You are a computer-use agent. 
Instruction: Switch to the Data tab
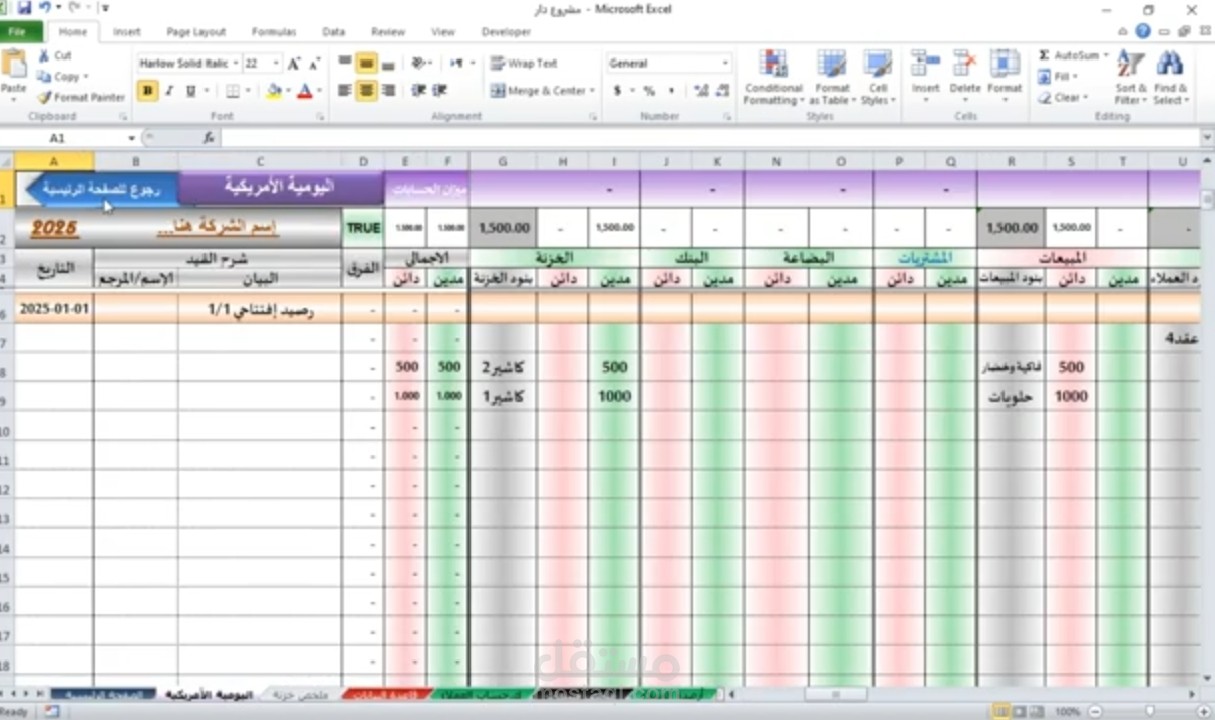tap(334, 32)
